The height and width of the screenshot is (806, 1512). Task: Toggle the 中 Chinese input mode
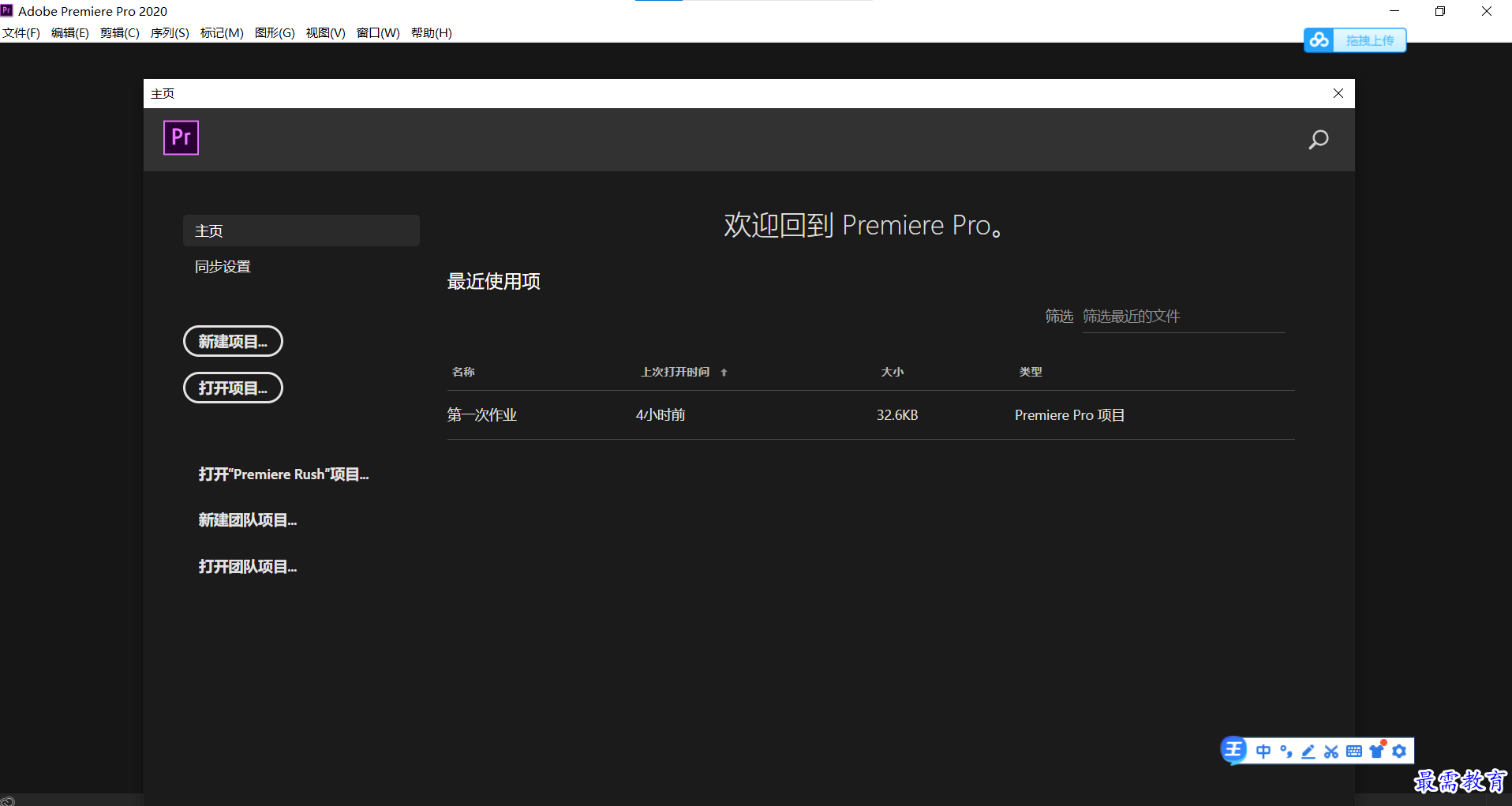pos(1263,752)
